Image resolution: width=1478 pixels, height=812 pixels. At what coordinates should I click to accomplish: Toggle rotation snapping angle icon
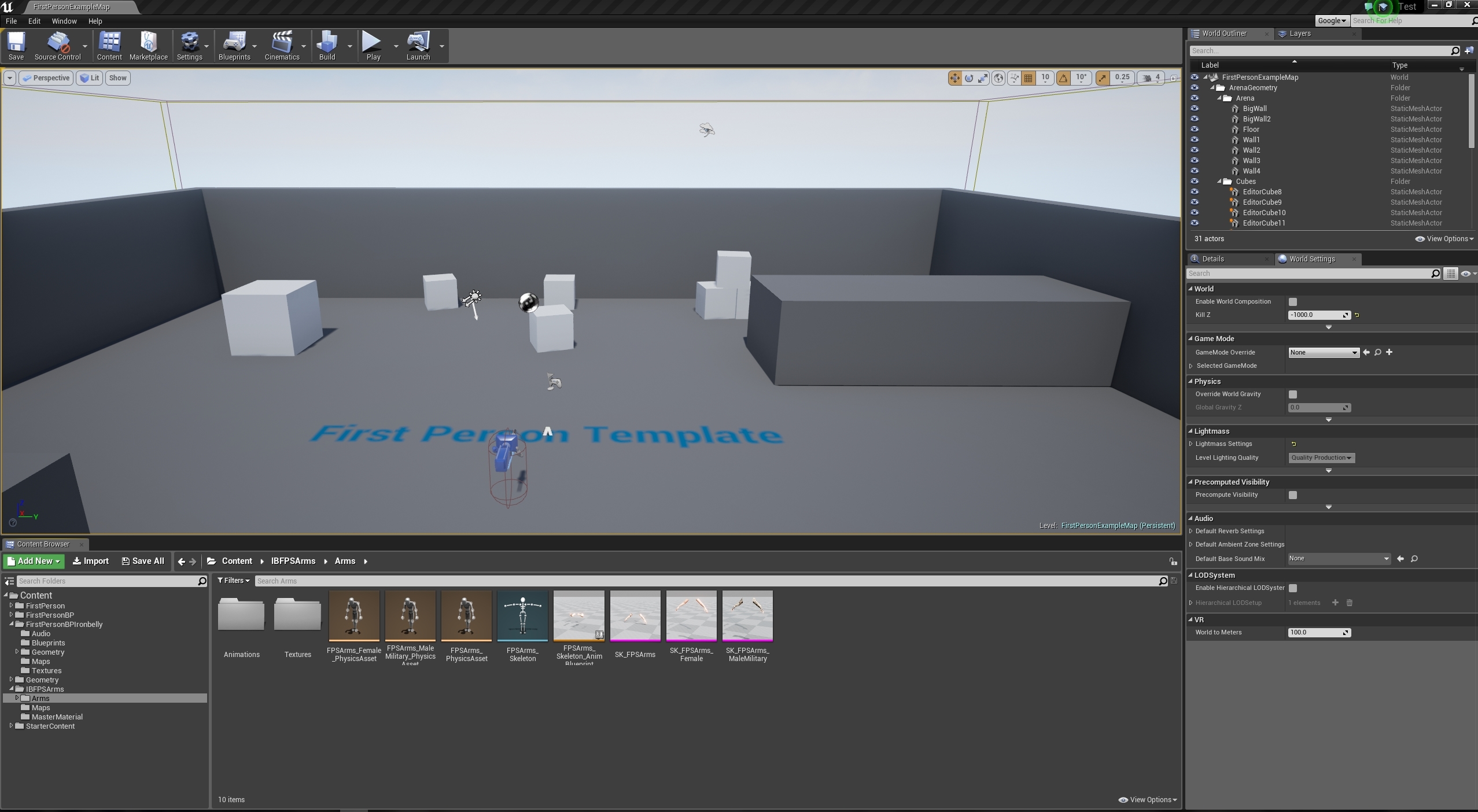1063,77
